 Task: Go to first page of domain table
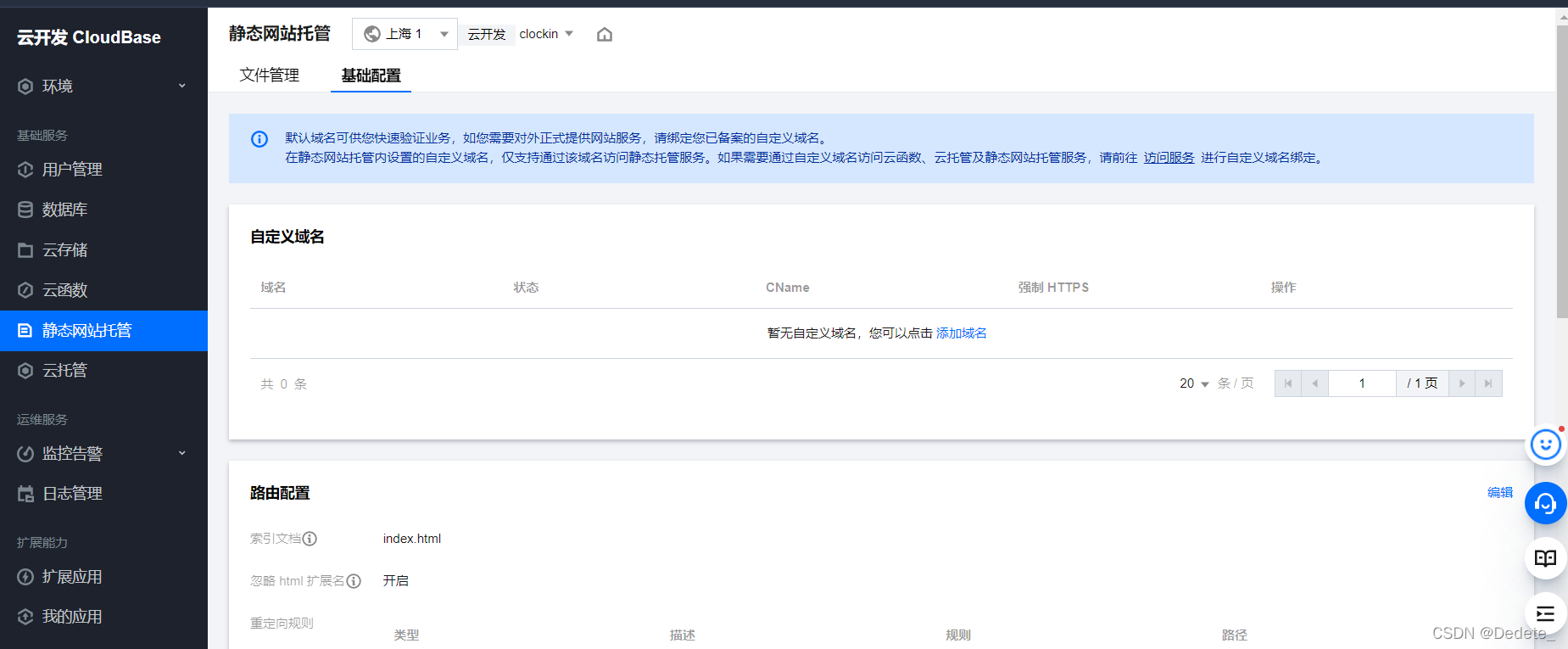(1288, 383)
